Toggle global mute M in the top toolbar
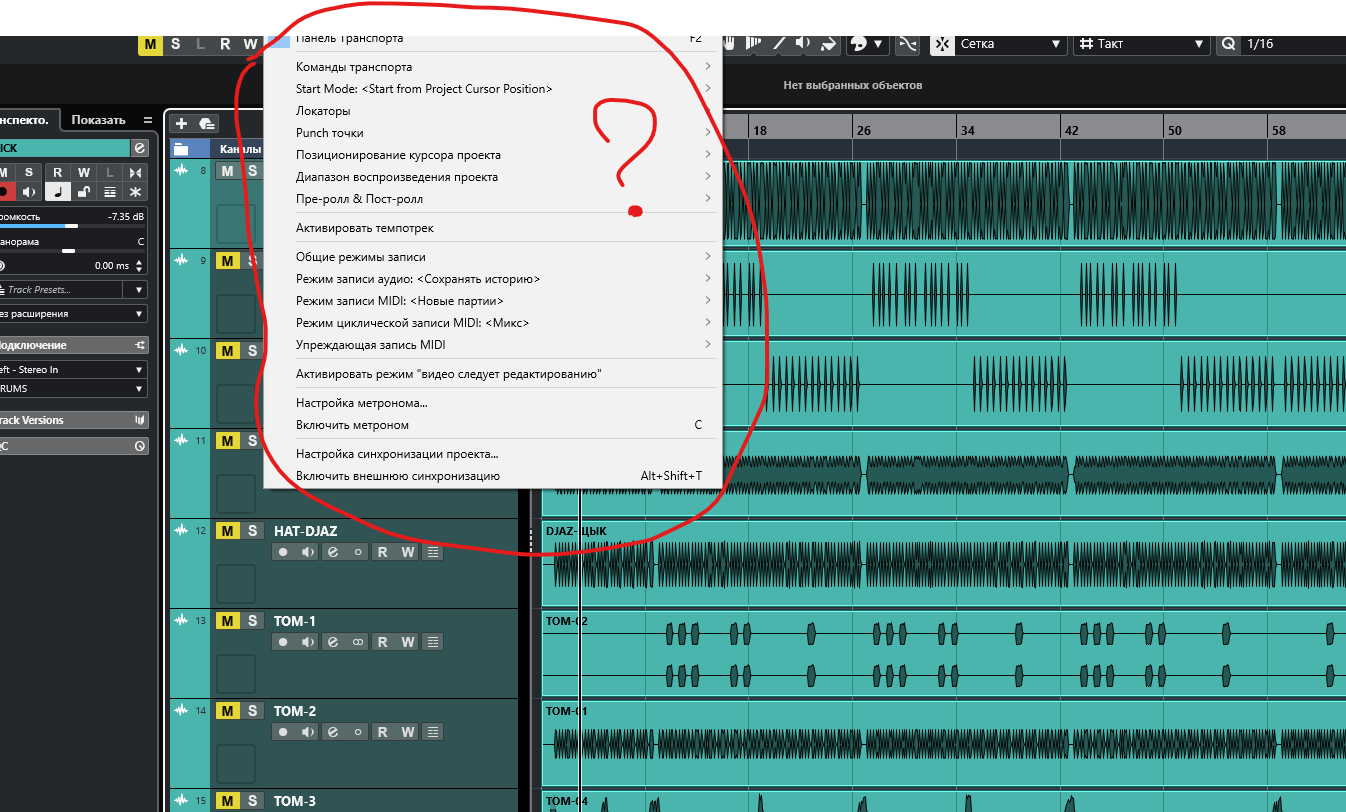Image resolution: width=1346 pixels, height=812 pixels. point(150,44)
